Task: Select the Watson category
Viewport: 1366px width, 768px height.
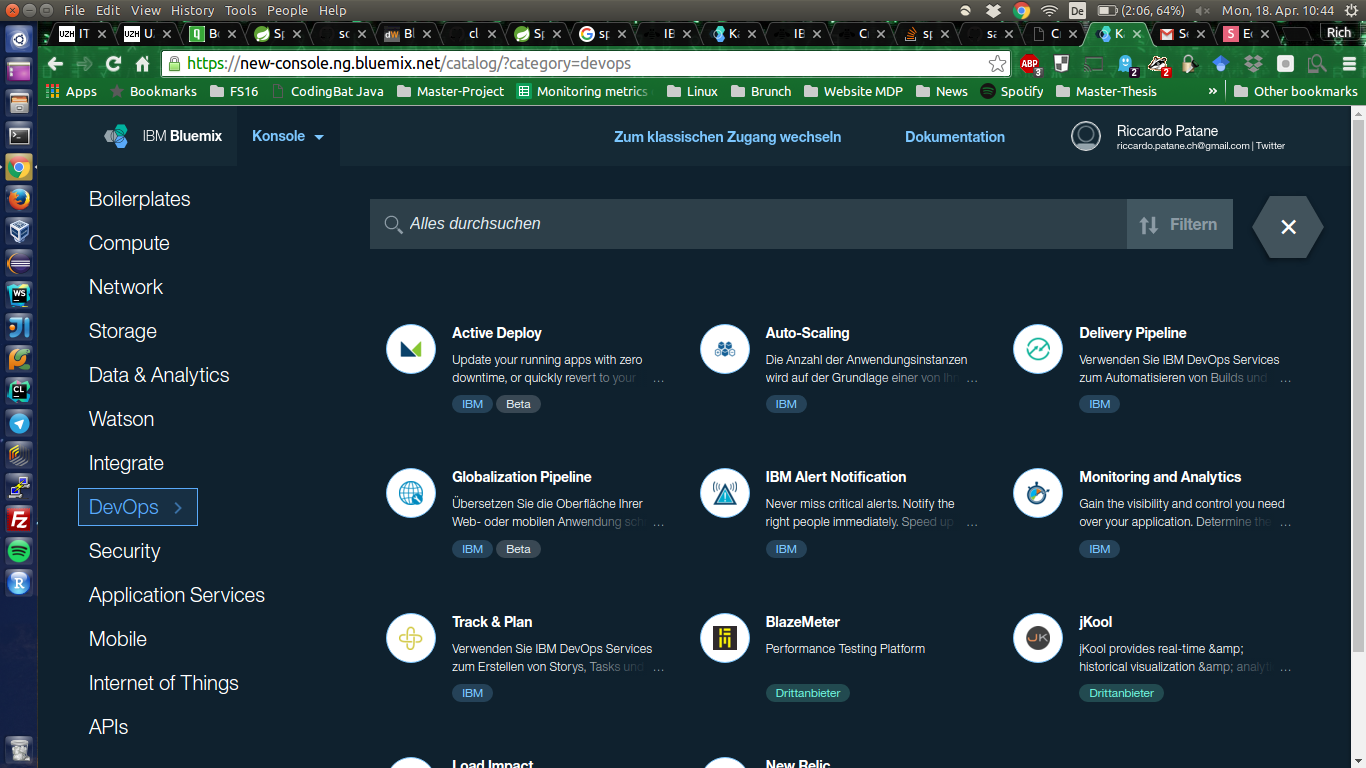Action: pos(122,419)
